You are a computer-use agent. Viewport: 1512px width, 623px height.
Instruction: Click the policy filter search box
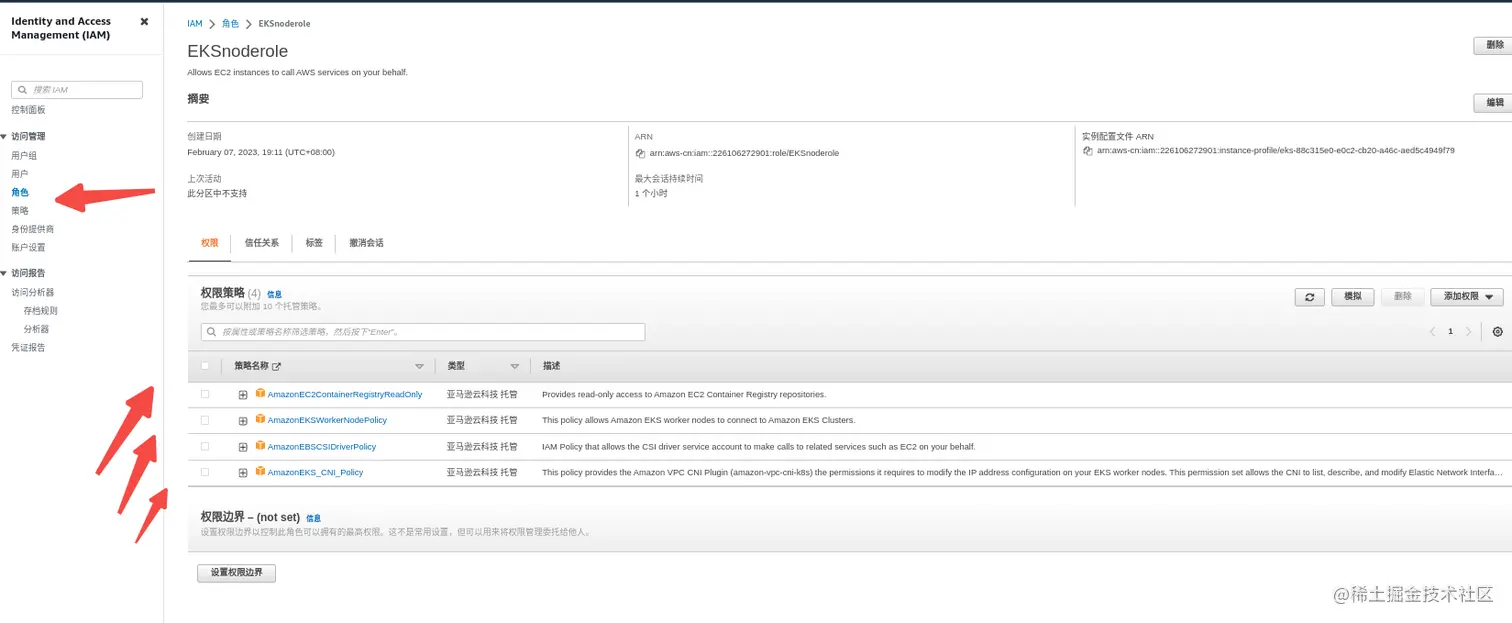423,332
